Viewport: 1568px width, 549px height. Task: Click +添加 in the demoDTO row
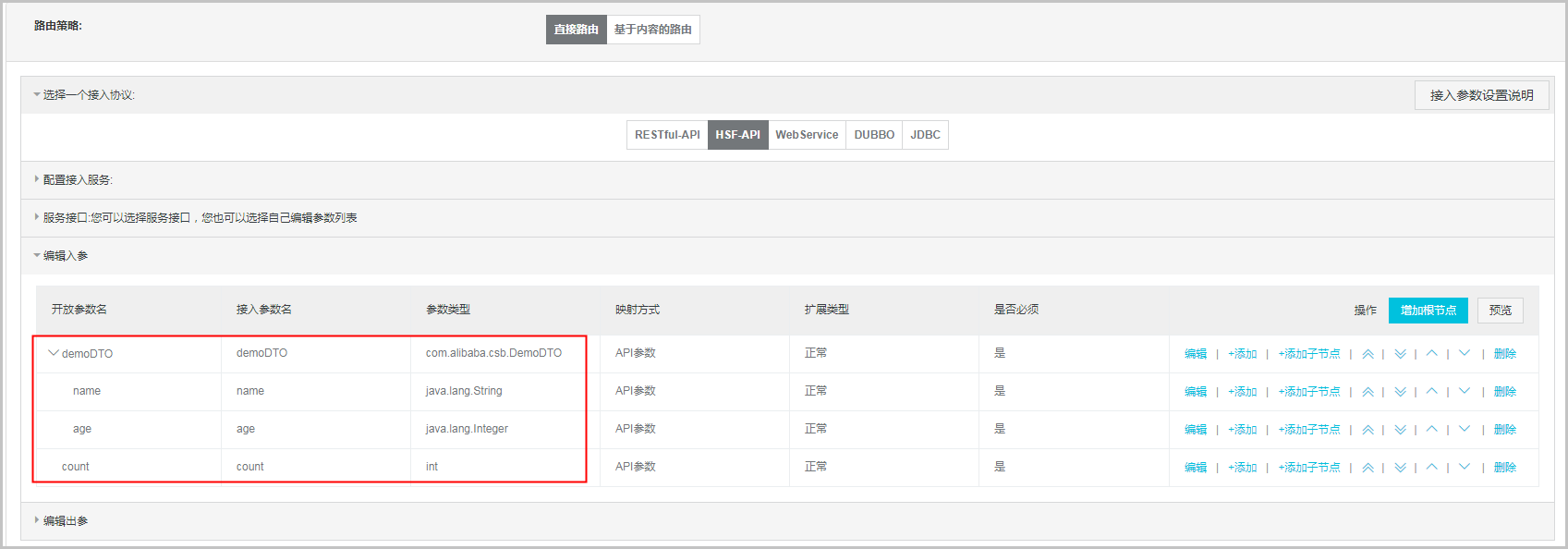pyautogui.click(x=1243, y=354)
